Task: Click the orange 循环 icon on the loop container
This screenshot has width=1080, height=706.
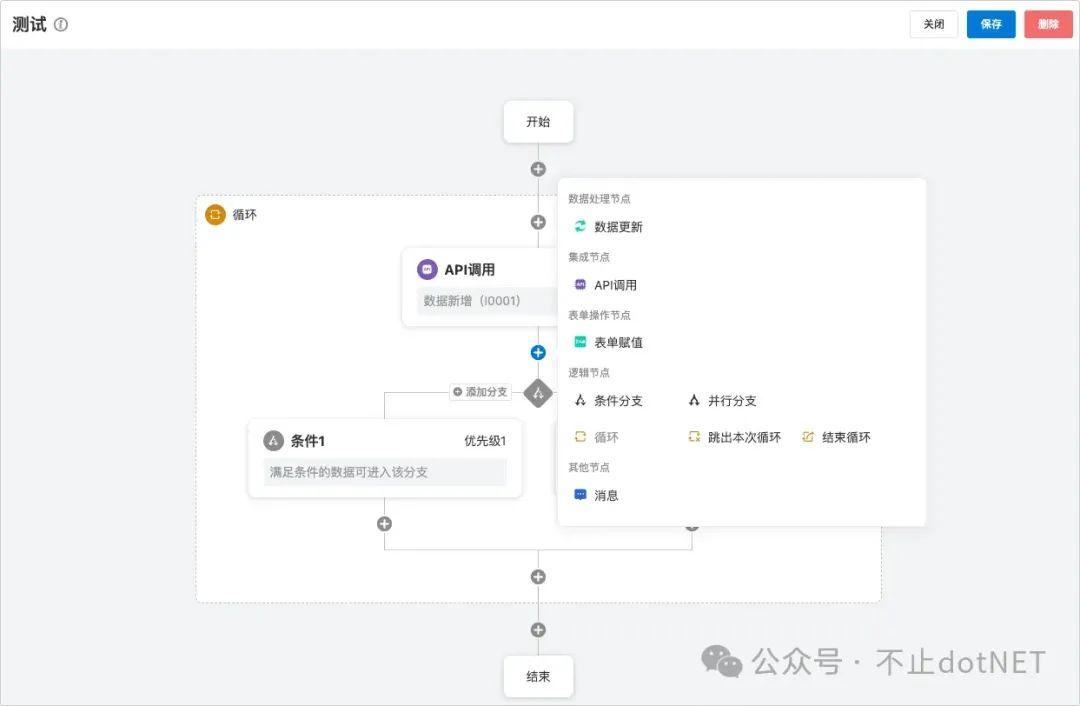Action: (216, 214)
